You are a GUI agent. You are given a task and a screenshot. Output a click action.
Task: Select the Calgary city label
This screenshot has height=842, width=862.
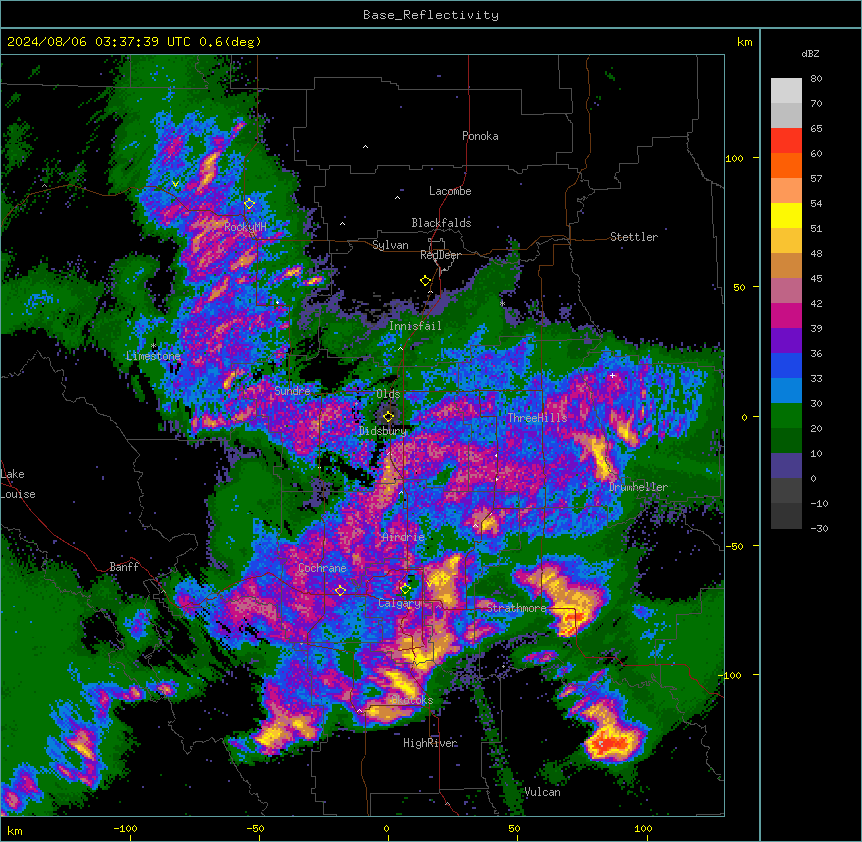[x=400, y=603]
